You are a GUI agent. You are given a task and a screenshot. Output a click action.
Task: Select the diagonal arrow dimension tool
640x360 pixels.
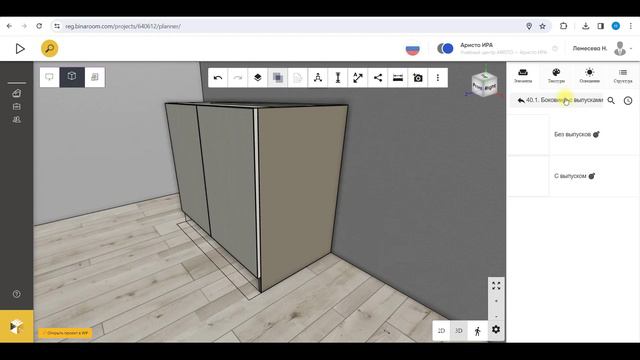358,78
